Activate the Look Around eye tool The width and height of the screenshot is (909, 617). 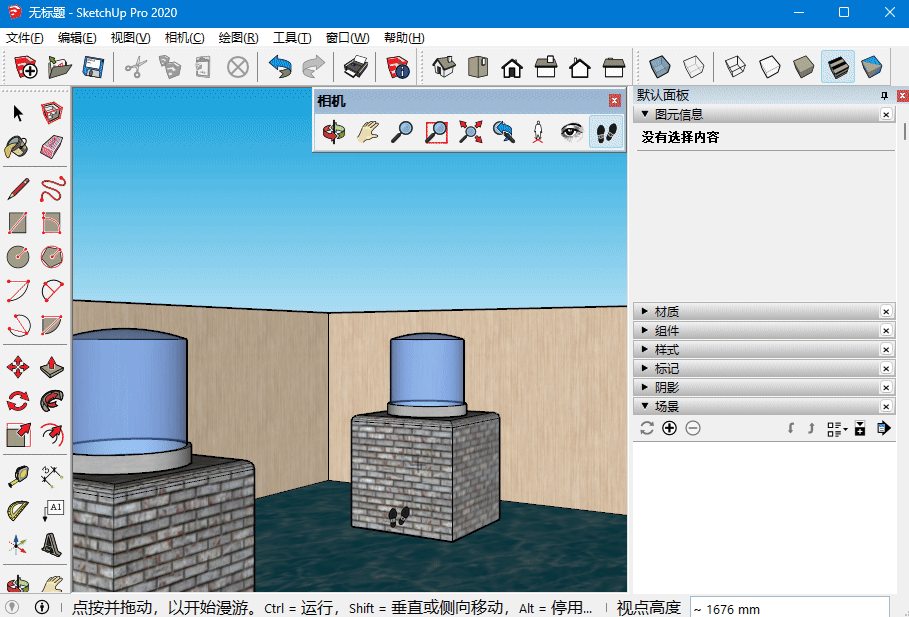click(x=571, y=132)
